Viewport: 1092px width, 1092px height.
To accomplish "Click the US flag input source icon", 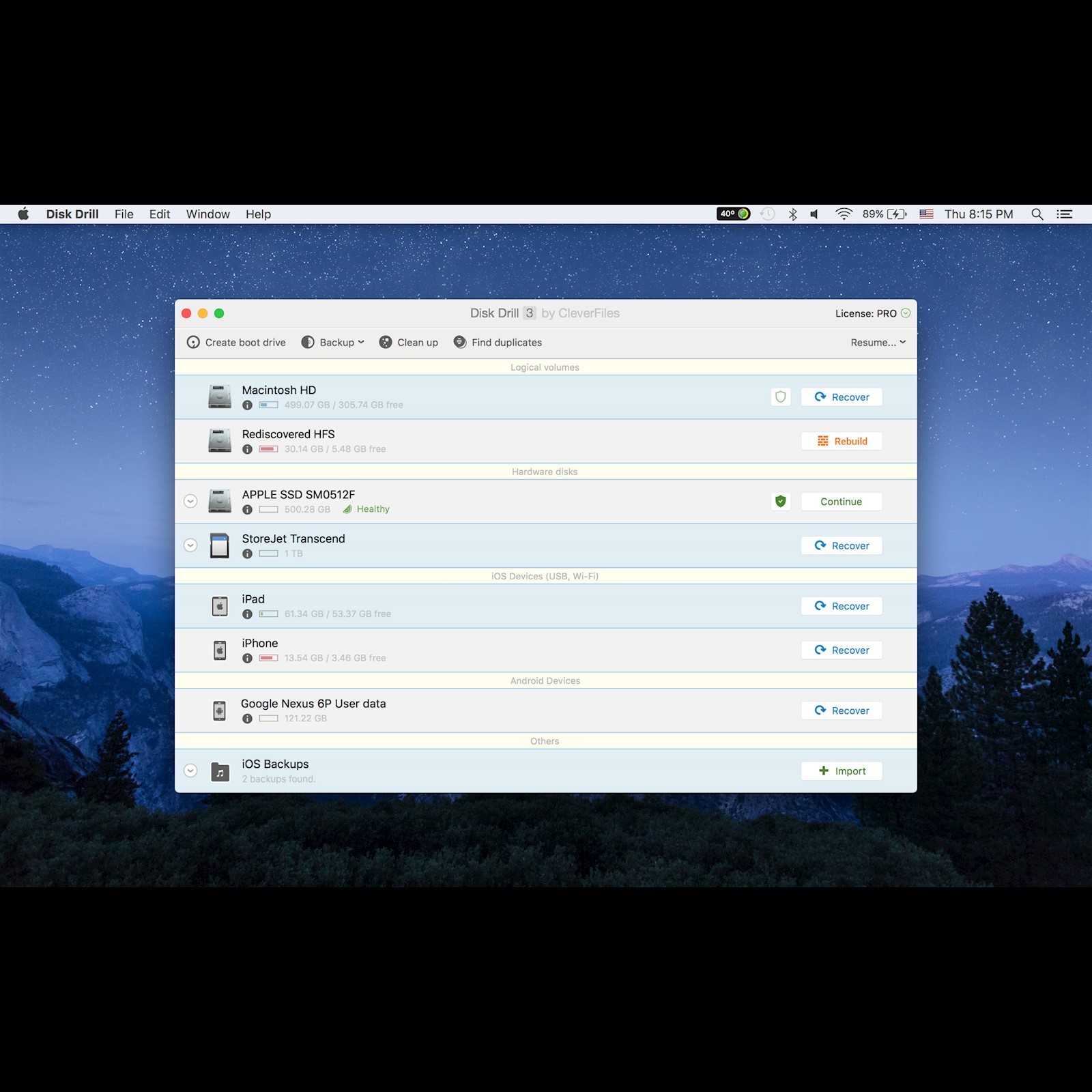I will (926, 214).
